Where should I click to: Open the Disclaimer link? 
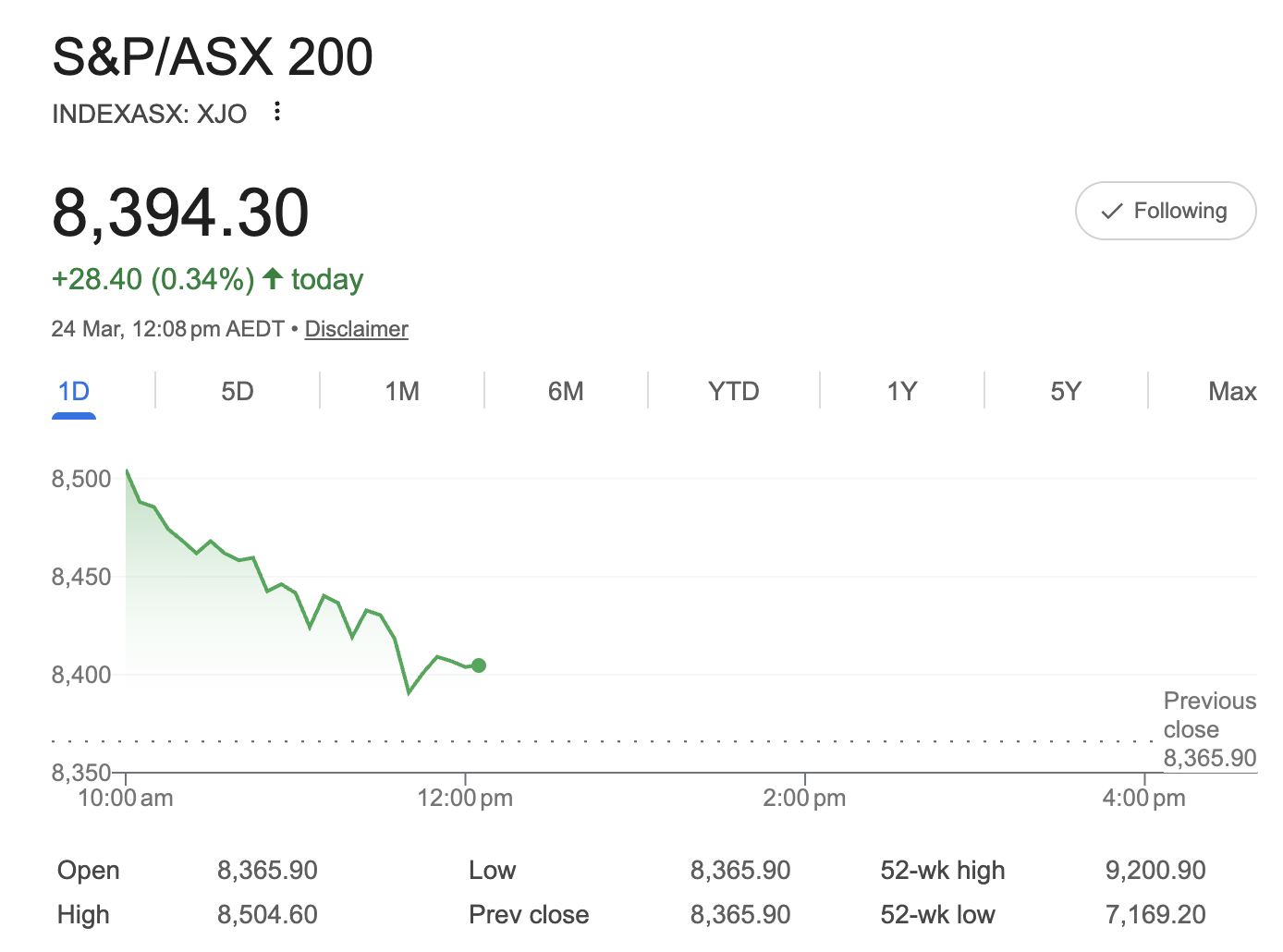356,329
